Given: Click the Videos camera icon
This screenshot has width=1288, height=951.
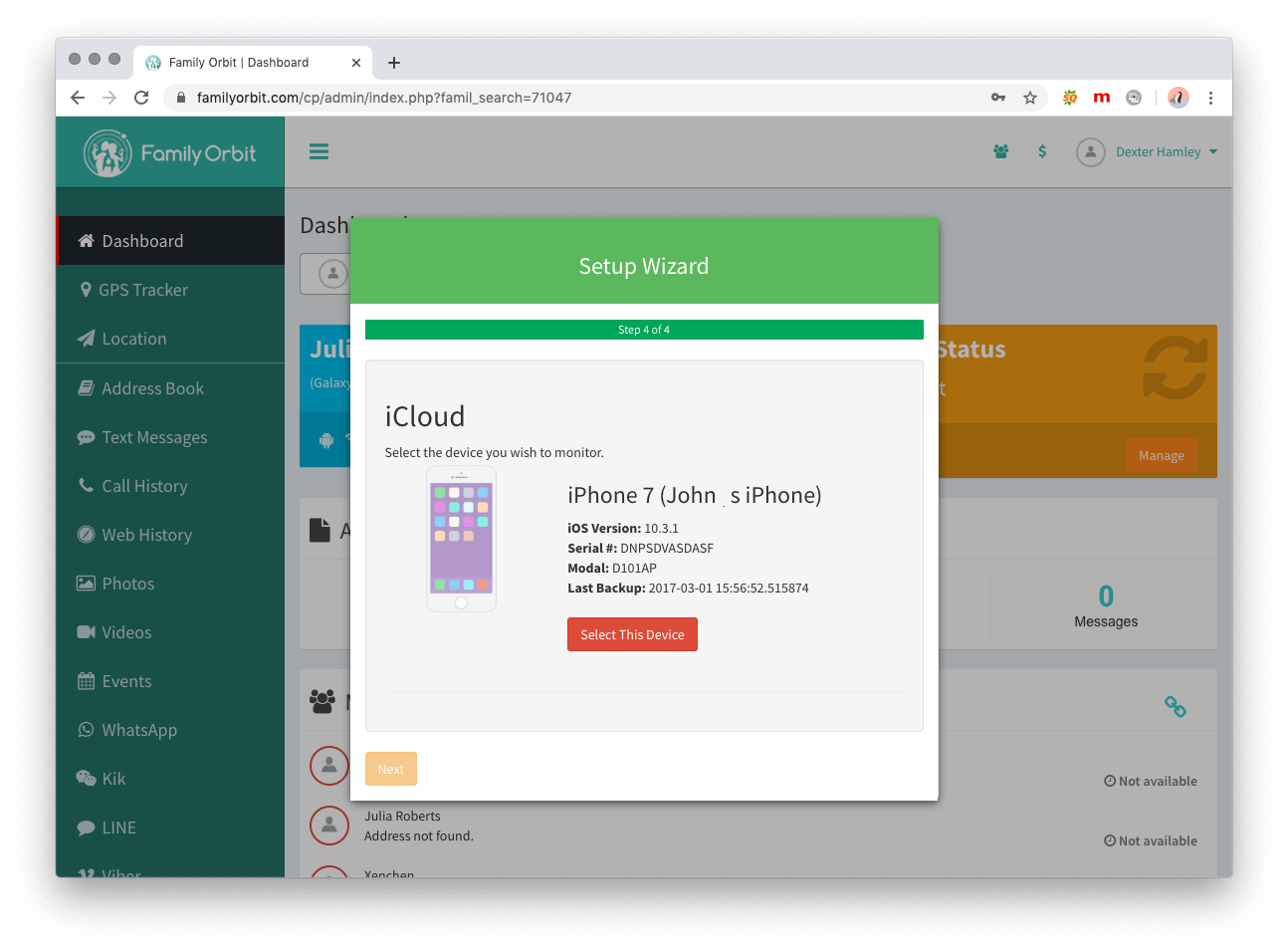Looking at the screenshot, I should pos(87,632).
